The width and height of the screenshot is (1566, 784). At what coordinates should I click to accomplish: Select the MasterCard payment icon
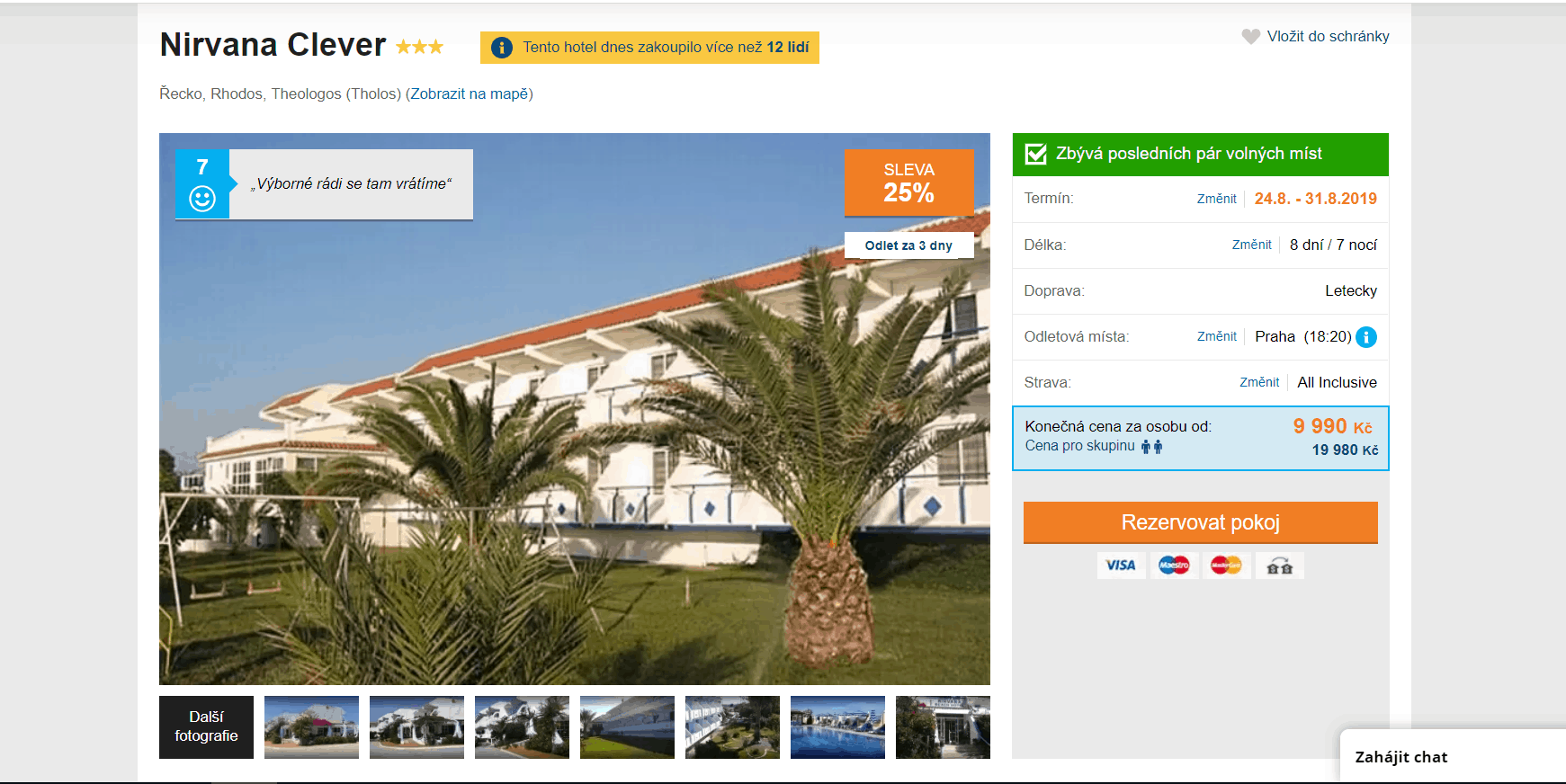pos(1227,566)
